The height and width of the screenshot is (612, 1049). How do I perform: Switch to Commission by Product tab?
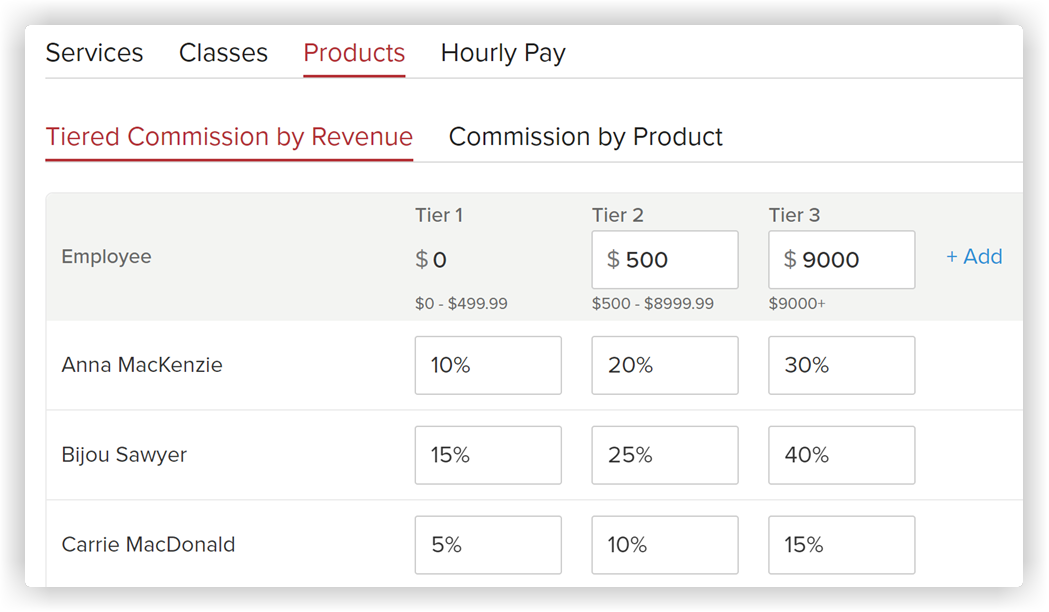(x=585, y=136)
